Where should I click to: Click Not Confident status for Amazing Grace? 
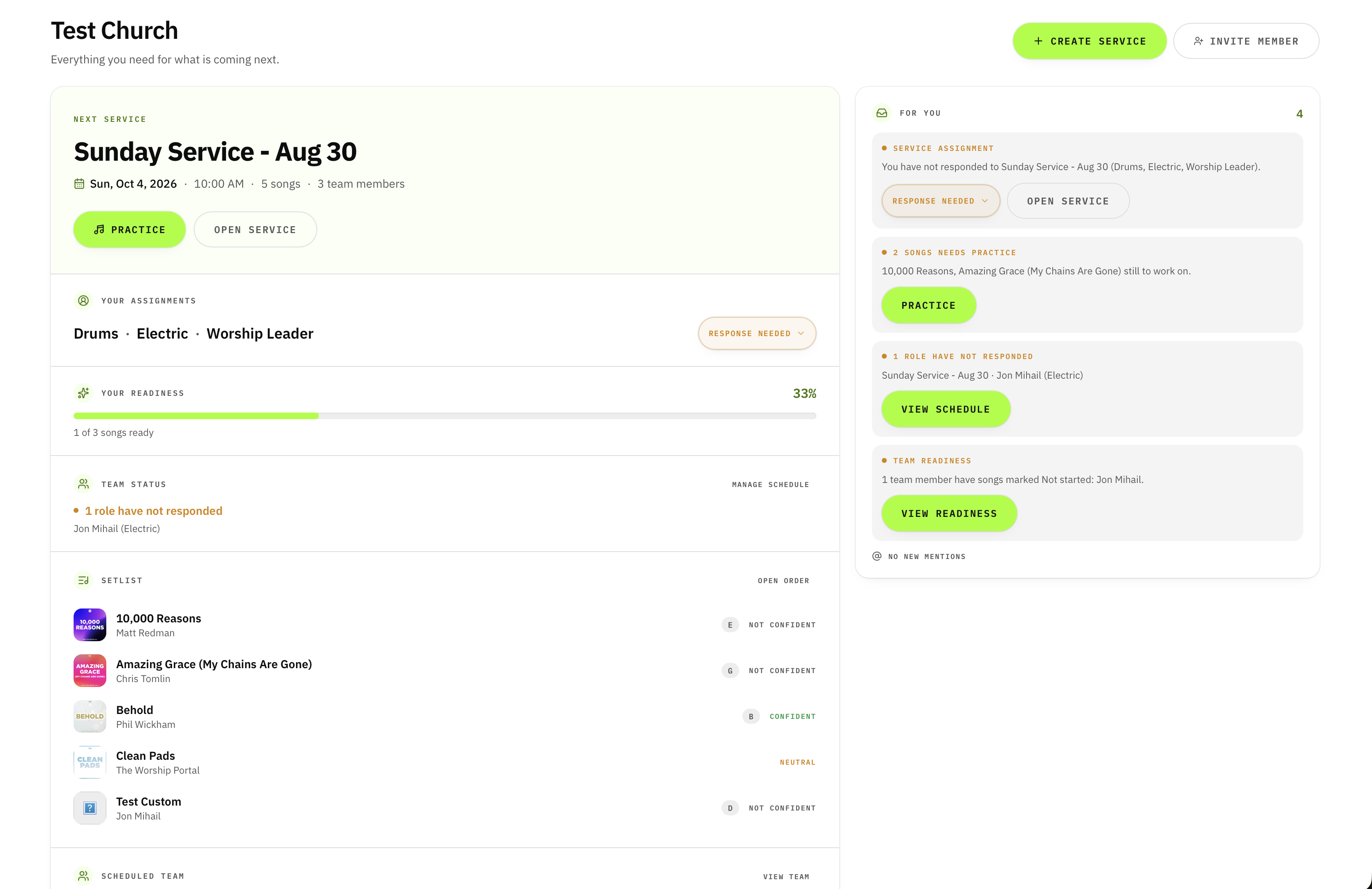(x=782, y=671)
